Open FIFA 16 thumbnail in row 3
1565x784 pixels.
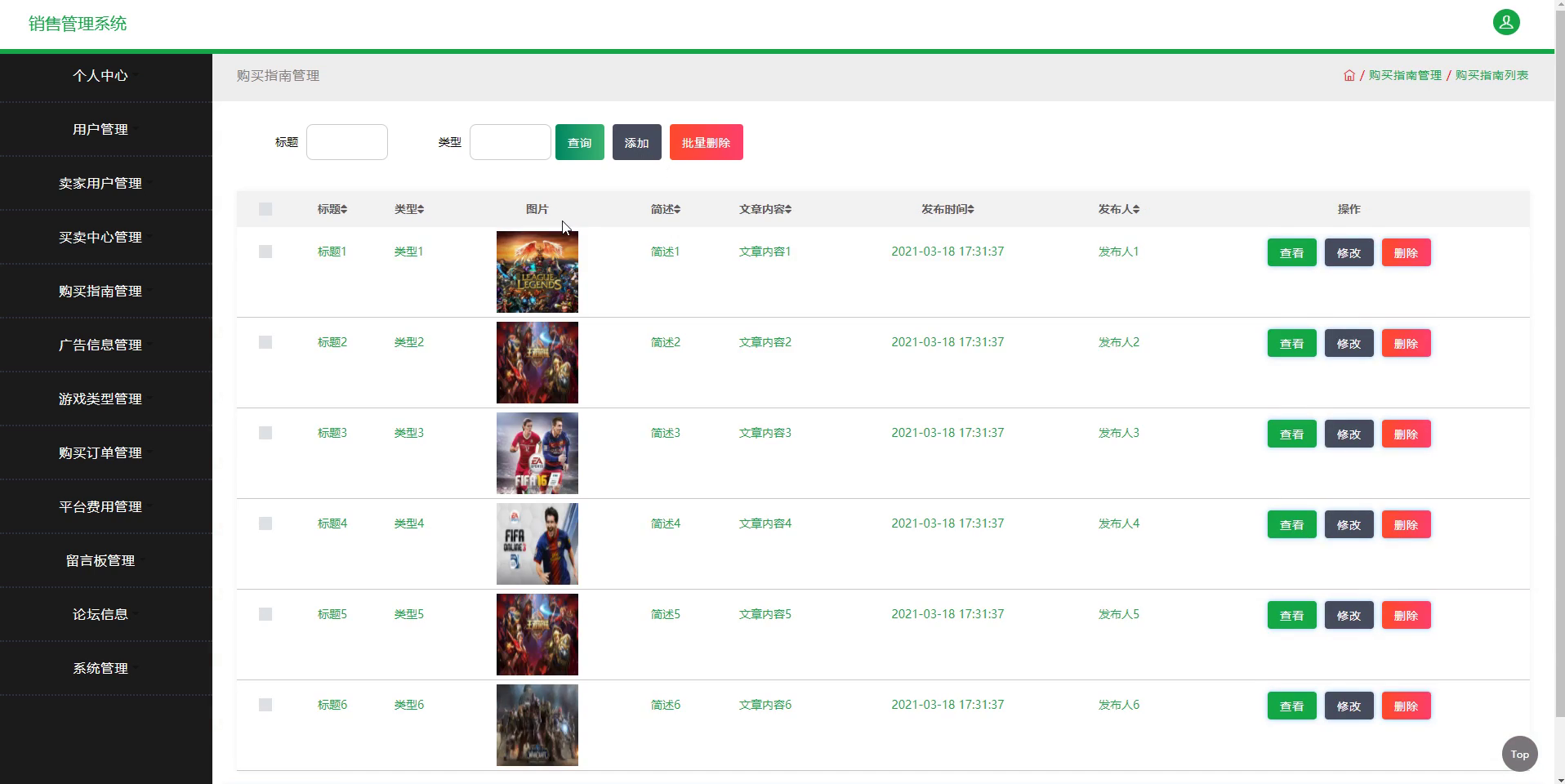[537, 453]
